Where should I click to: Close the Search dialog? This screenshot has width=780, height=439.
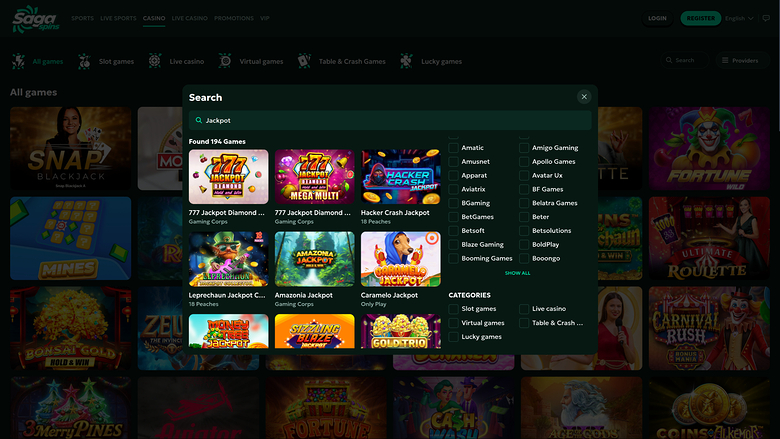(x=584, y=97)
